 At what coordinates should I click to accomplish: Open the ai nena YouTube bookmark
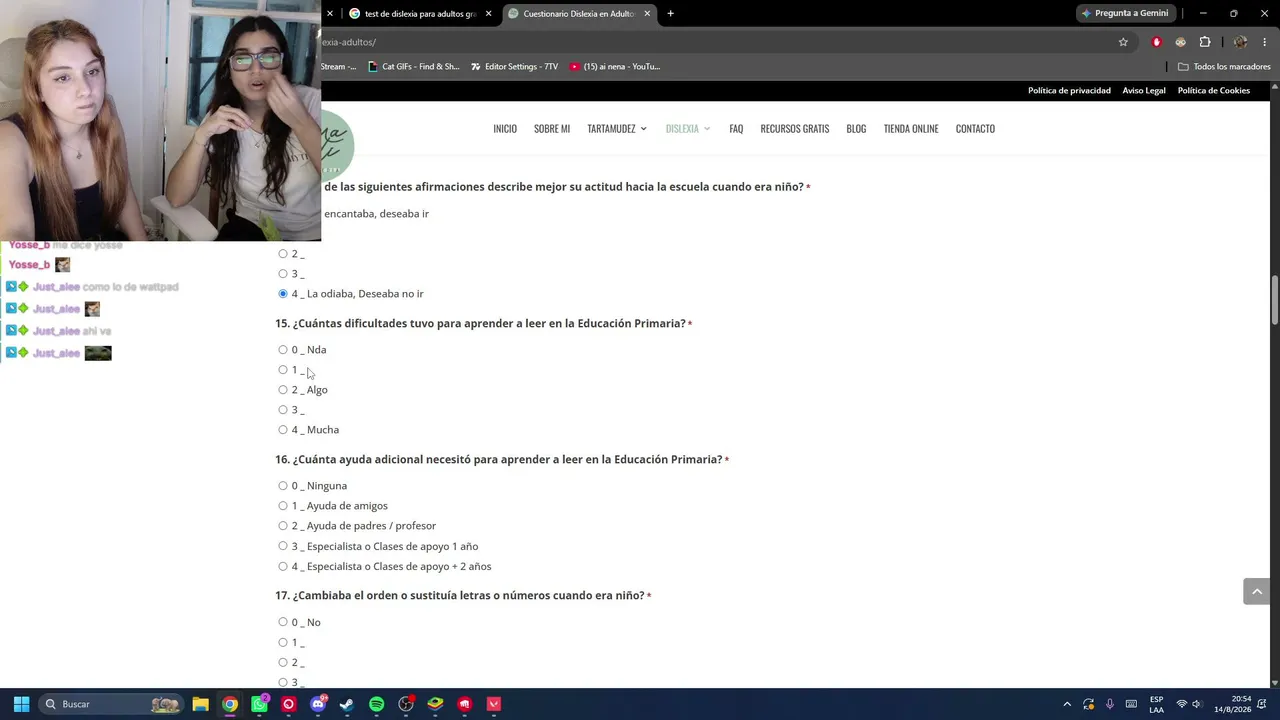tap(615, 66)
